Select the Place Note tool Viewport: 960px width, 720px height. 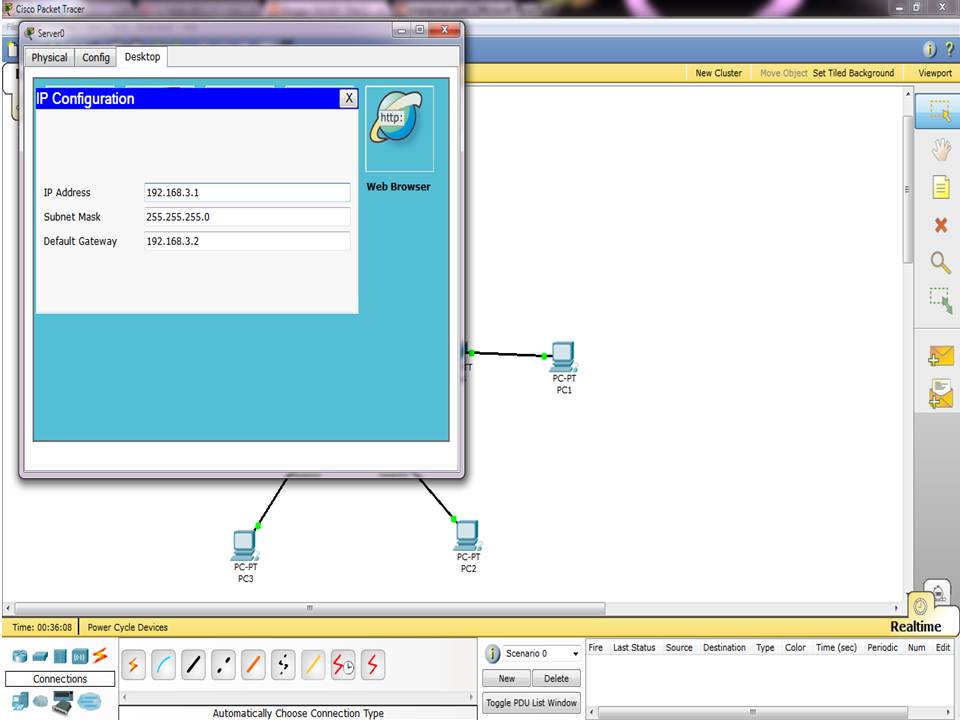point(940,187)
